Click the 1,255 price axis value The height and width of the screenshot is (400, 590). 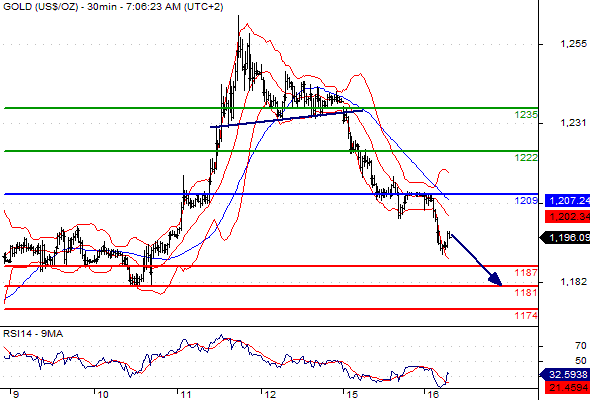573,44
